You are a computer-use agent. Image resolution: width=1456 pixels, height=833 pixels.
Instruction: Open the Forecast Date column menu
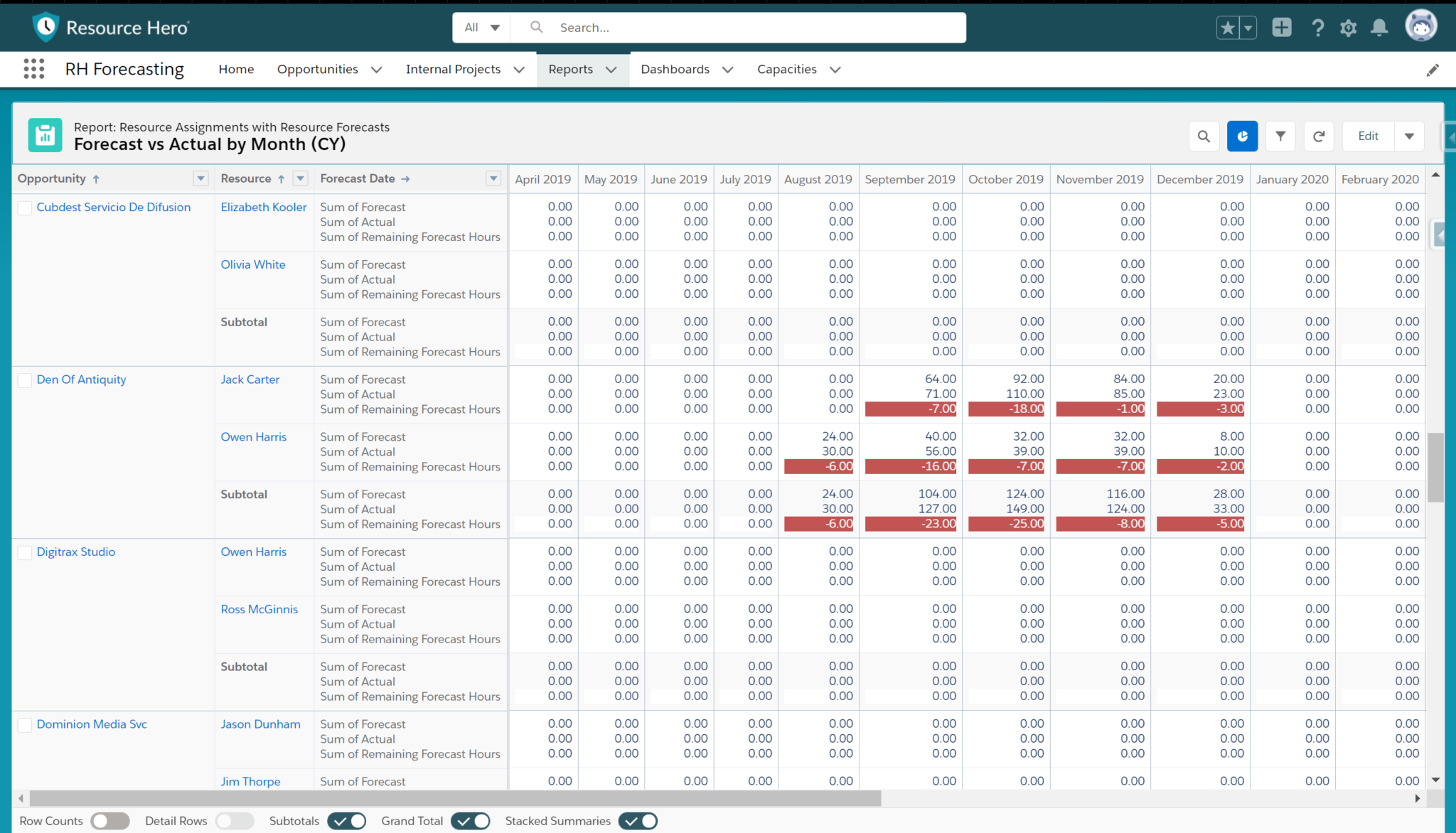click(493, 178)
